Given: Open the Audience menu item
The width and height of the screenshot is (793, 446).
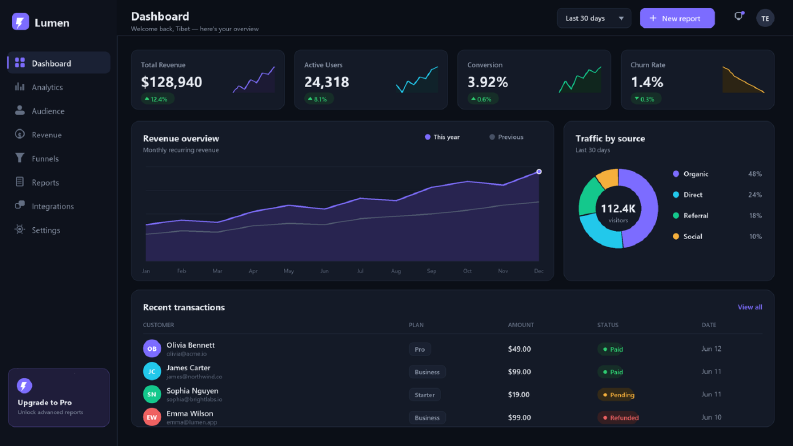Looking at the screenshot, I should pyautogui.click(x=59, y=110).
